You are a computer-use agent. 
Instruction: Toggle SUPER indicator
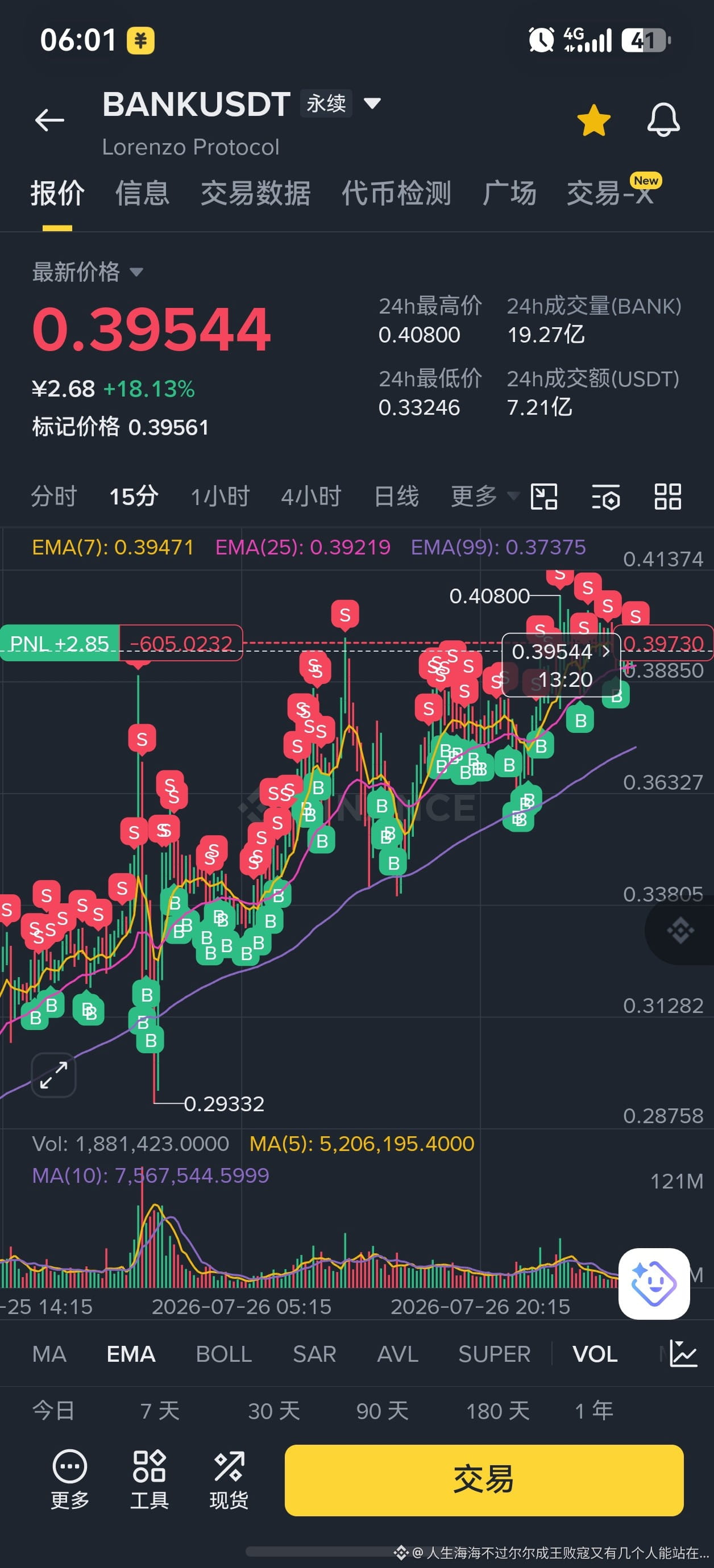pos(494,1353)
